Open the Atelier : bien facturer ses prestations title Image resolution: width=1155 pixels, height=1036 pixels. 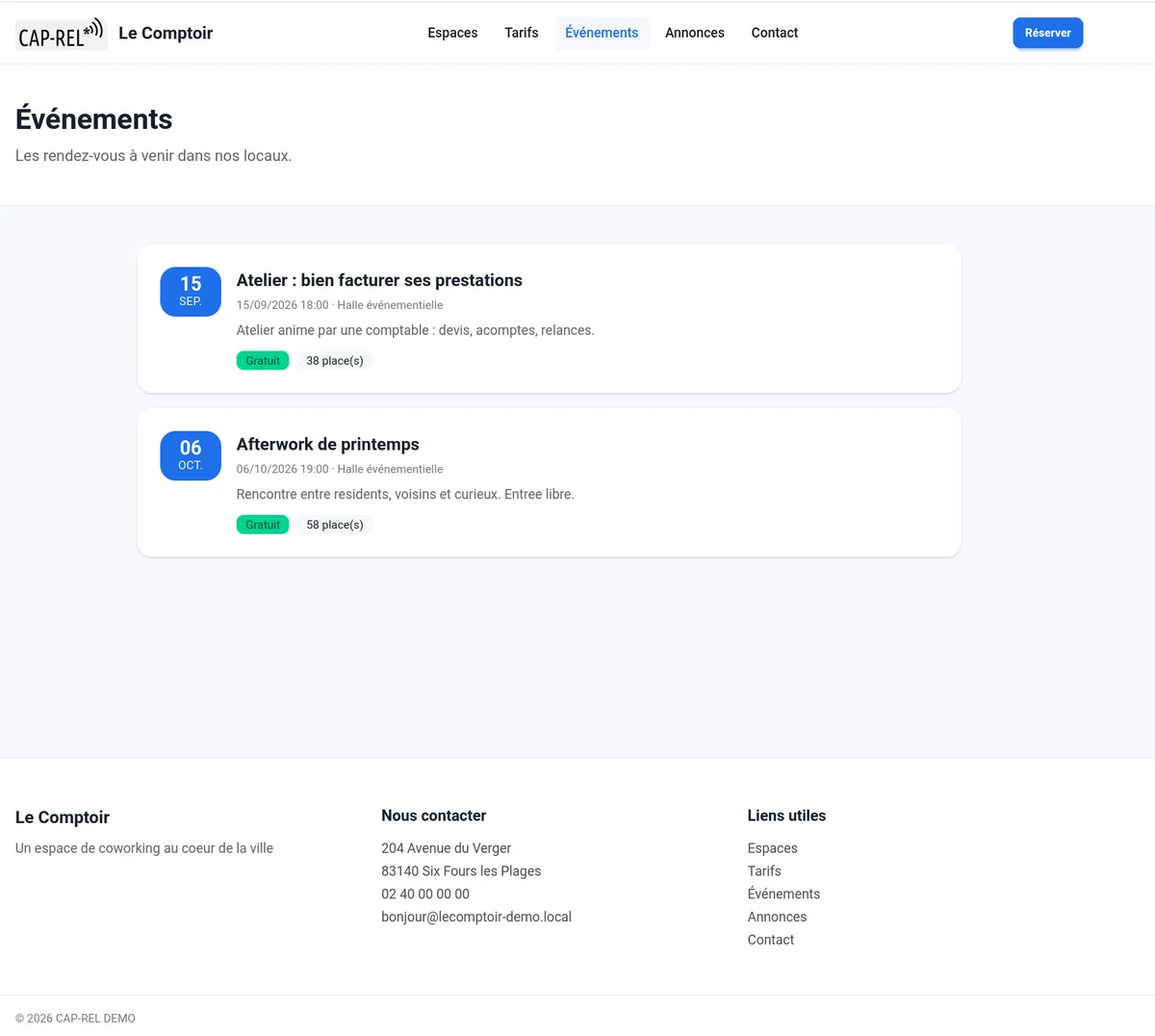click(379, 280)
